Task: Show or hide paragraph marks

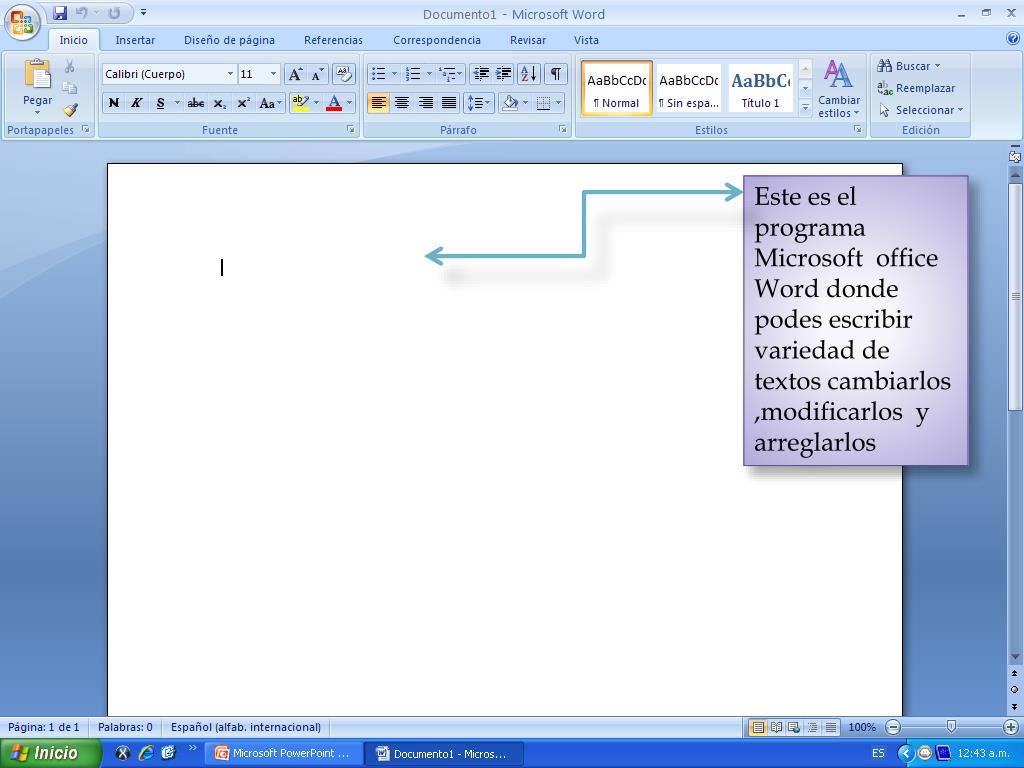Action: (x=555, y=74)
